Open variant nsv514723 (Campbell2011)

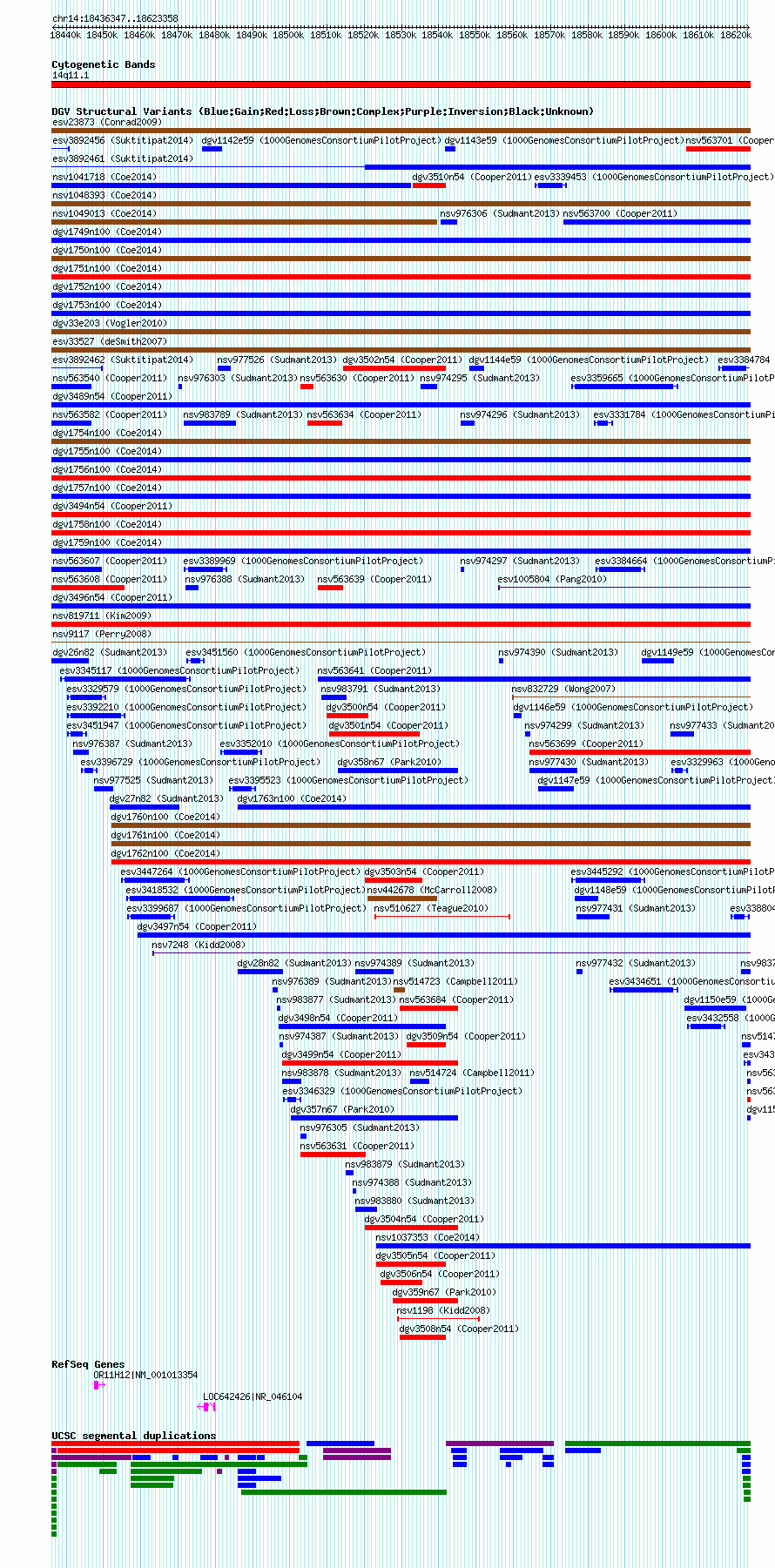tap(455, 981)
